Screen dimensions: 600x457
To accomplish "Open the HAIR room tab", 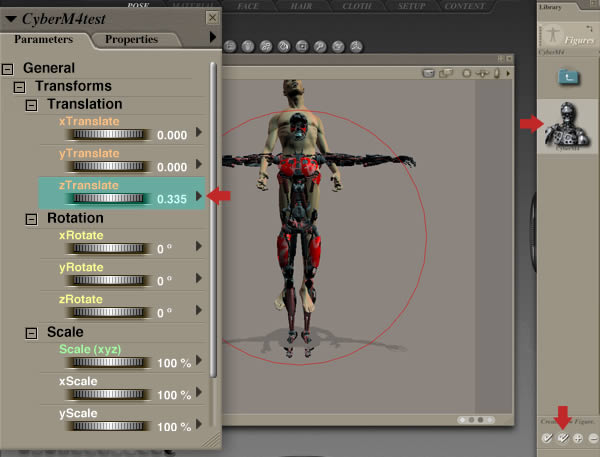I will (x=301, y=6).
